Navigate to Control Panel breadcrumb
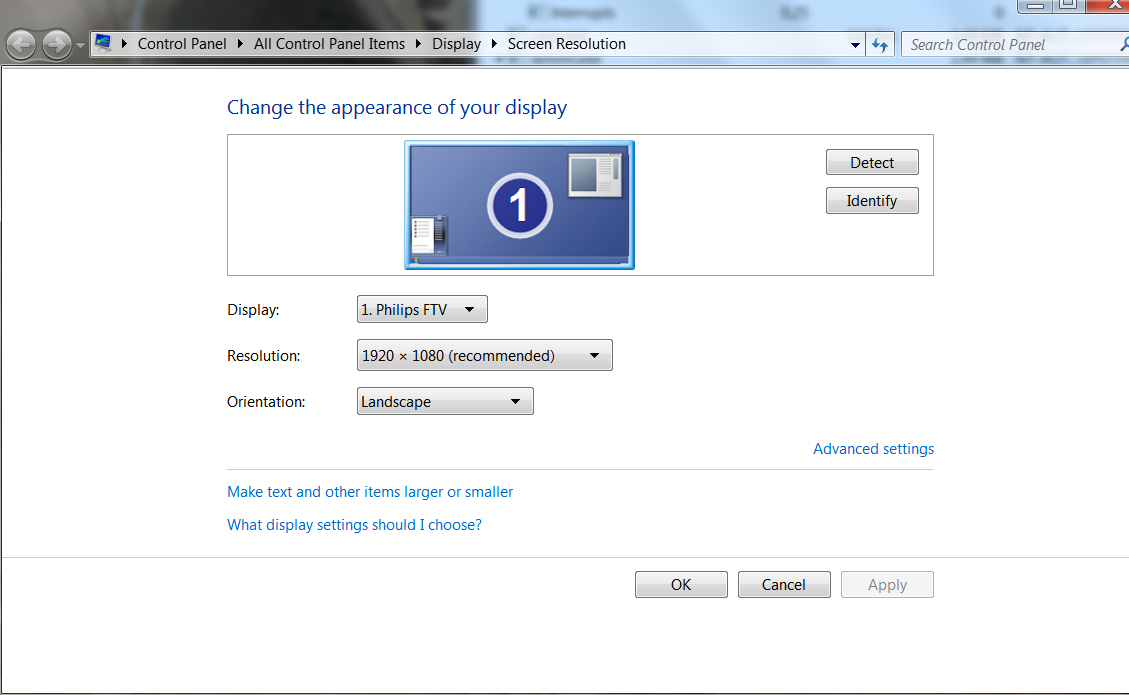The height and width of the screenshot is (695, 1129). point(181,44)
